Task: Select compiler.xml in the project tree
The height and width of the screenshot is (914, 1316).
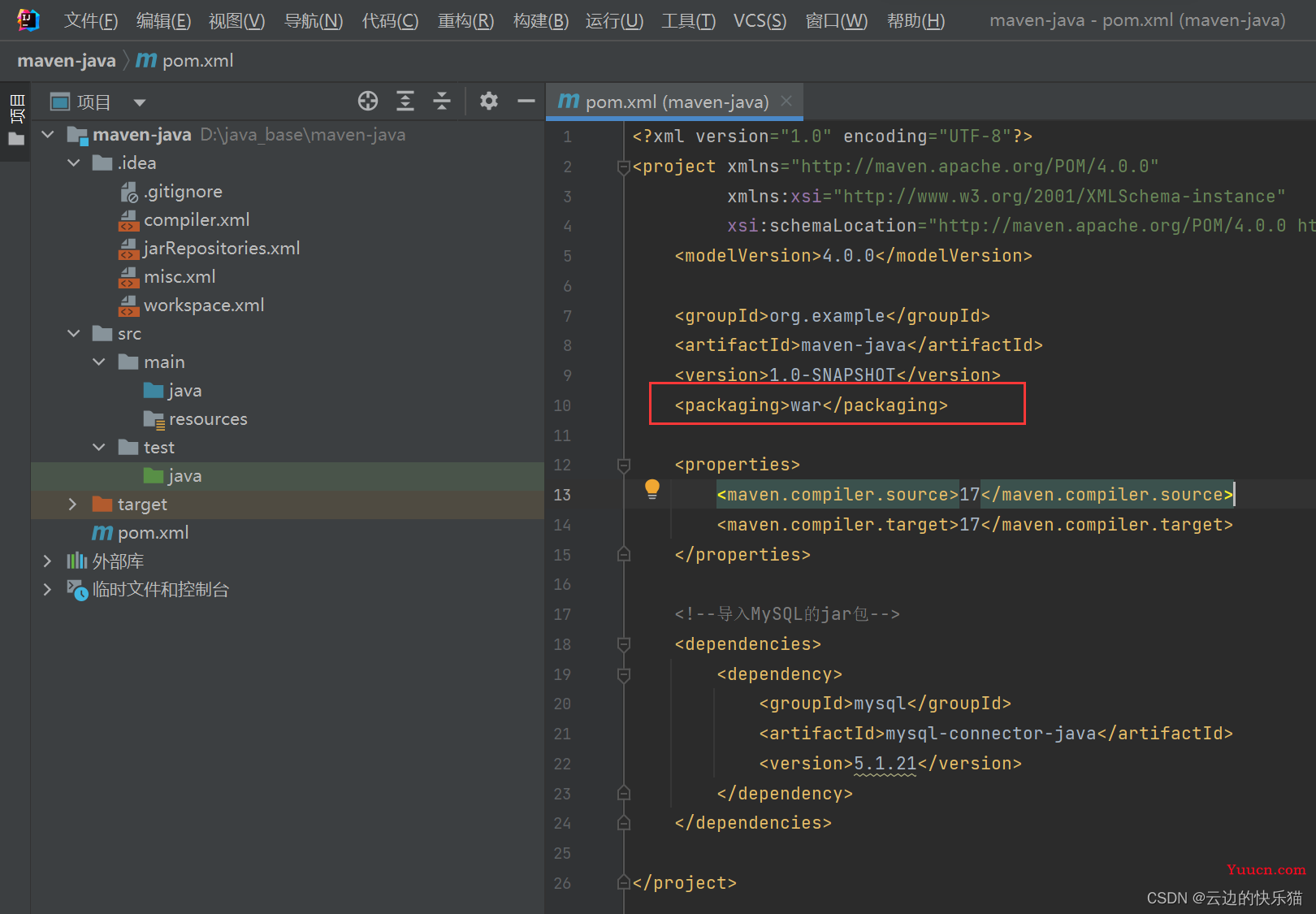Action: (197, 220)
